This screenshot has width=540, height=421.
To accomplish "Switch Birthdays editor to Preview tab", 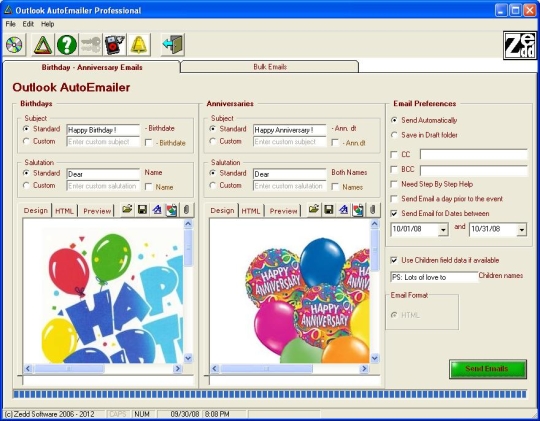I will [97, 211].
